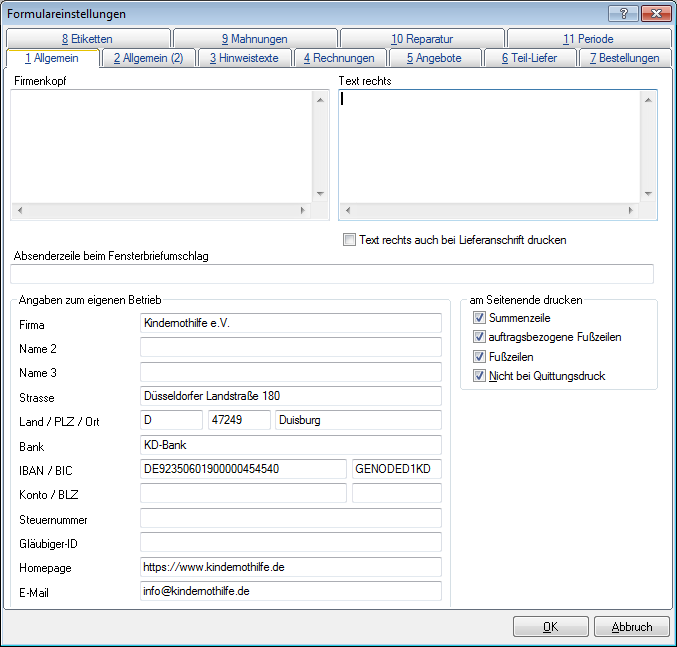Screen dimensions: 677x647
Task: Uncheck the Summenzeile checkbox
Action: [x=480, y=318]
